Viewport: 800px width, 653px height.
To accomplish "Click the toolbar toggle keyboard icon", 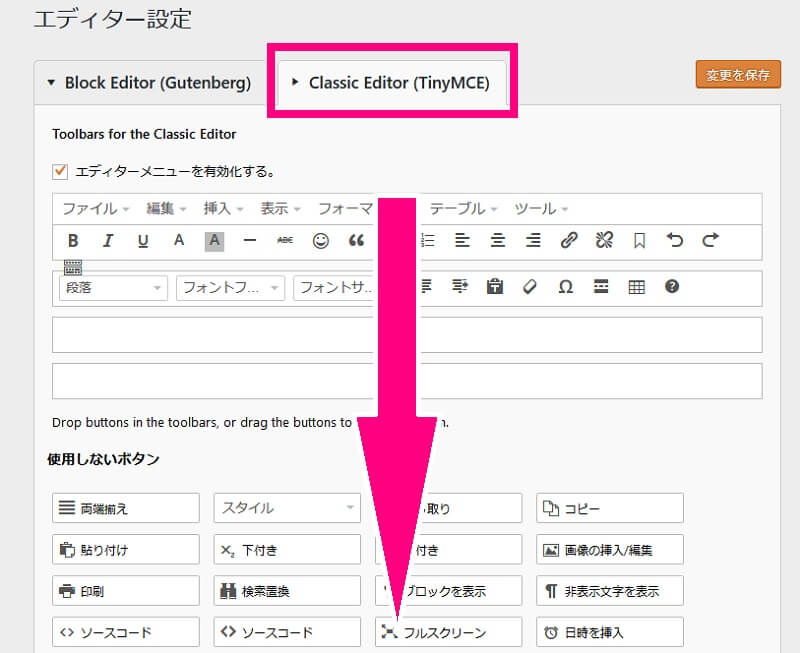I will [x=73, y=267].
